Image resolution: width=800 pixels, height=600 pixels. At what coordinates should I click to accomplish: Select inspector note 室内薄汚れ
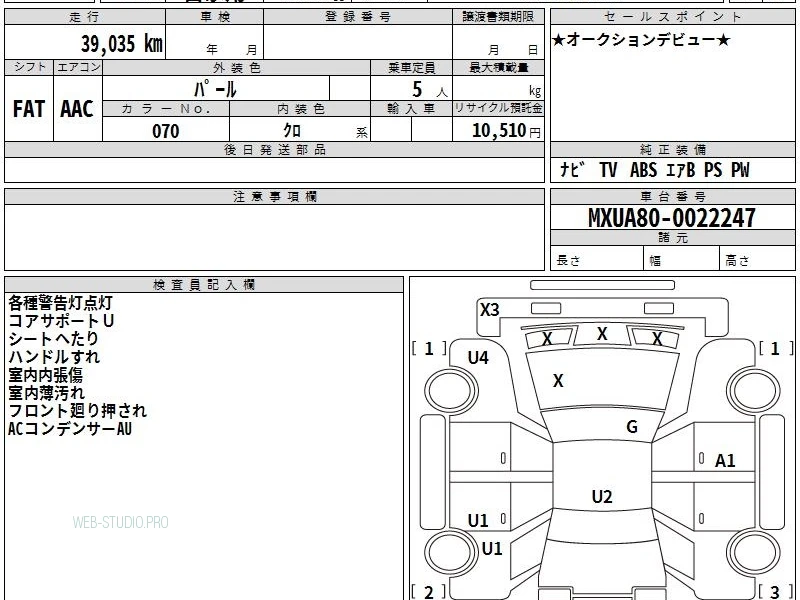[46, 393]
